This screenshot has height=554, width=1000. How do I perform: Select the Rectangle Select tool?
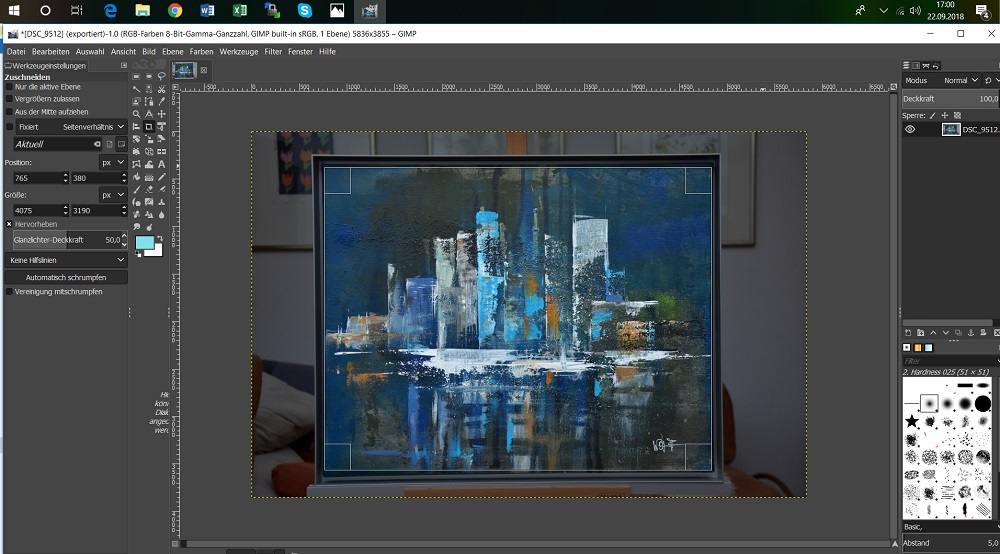click(137, 76)
